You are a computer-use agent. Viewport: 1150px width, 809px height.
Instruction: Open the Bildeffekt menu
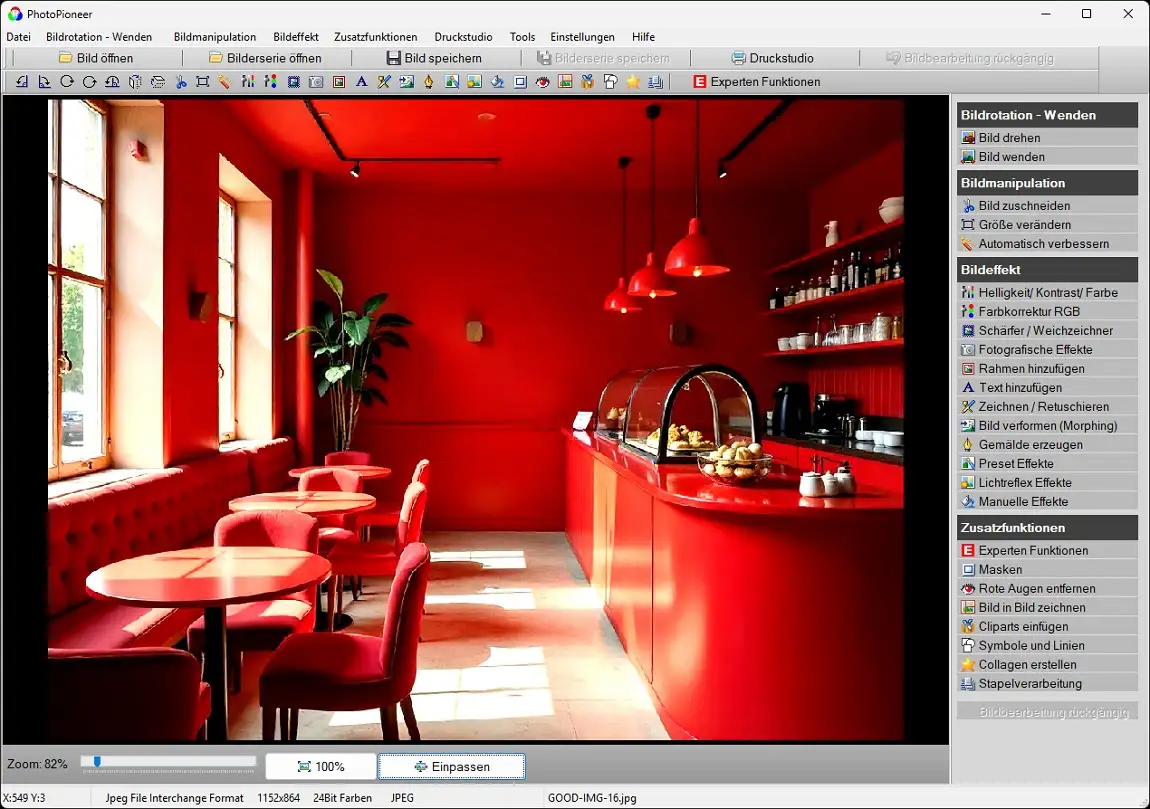[295, 37]
